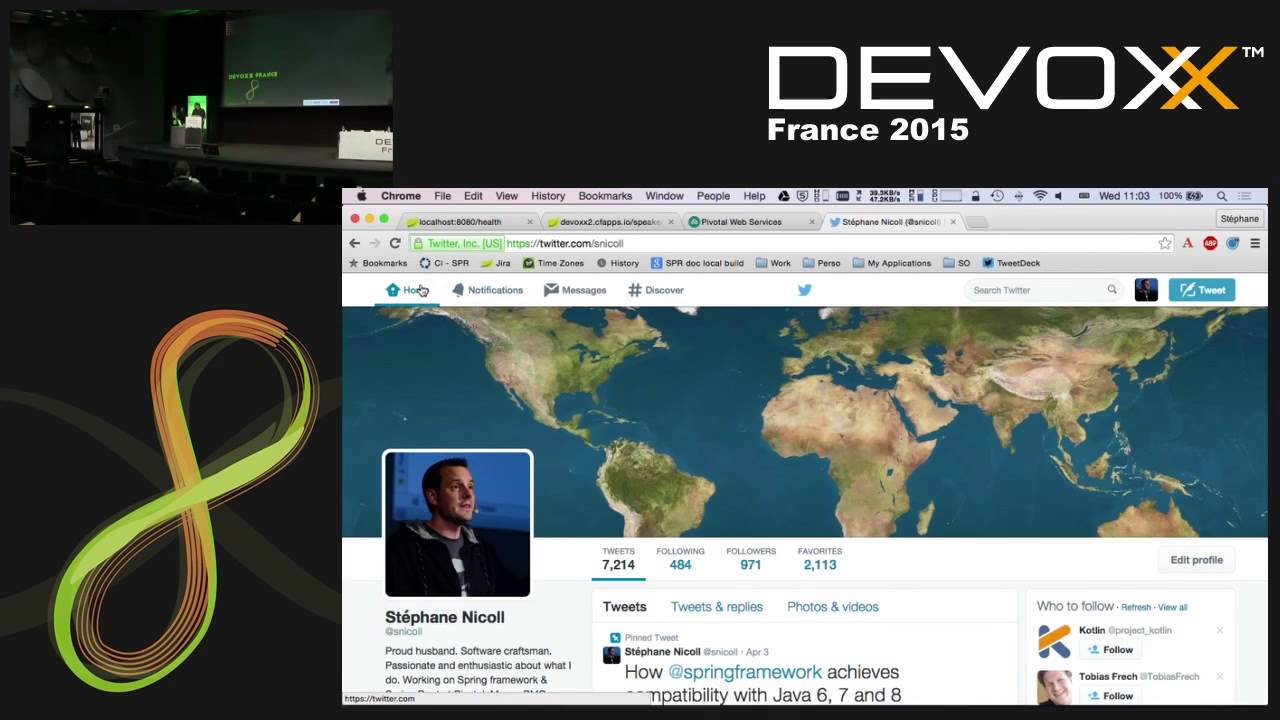The height and width of the screenshot is (720, 1280).
Task: Click the Twitter, Inc. [US] security badge
Action: tap(457, 243)
